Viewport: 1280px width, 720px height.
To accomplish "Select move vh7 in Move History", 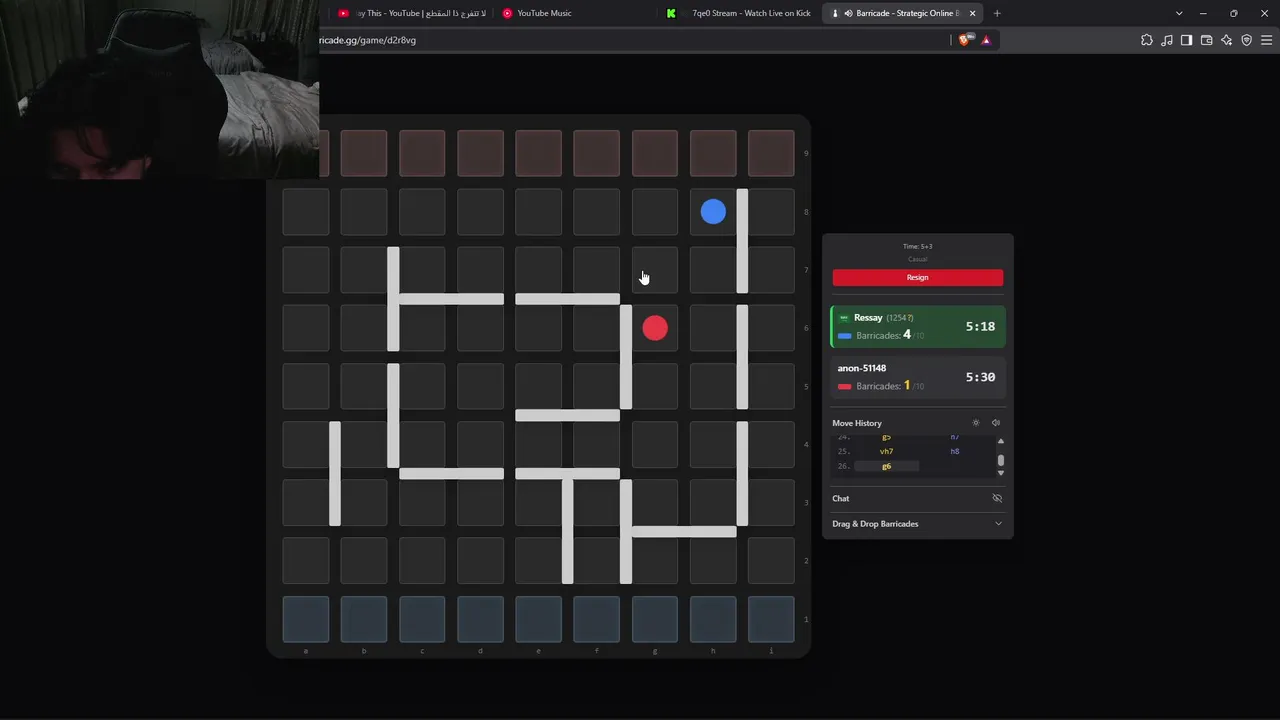I will coord(886,451).
